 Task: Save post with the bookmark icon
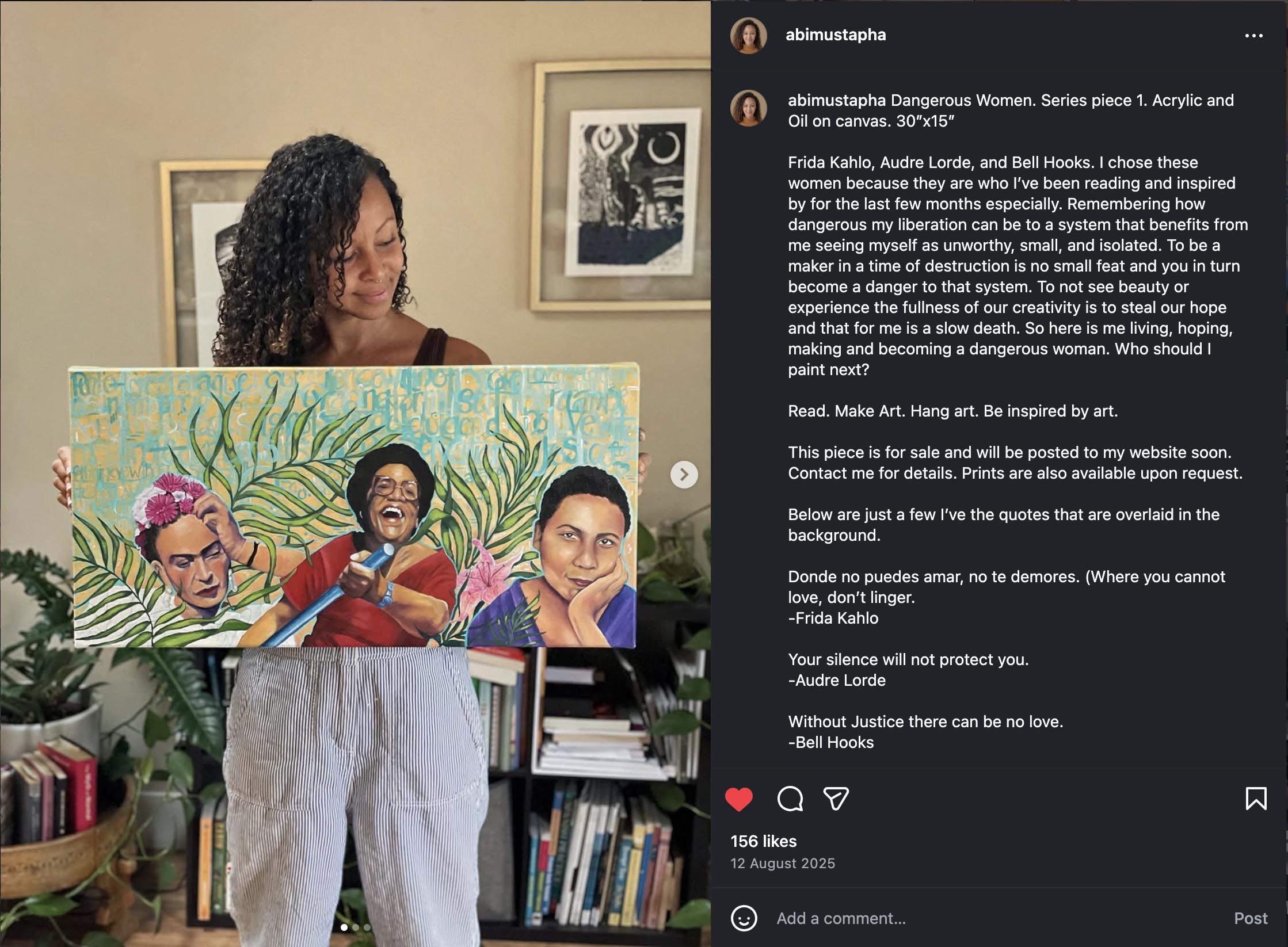[x=1256, y=799]
